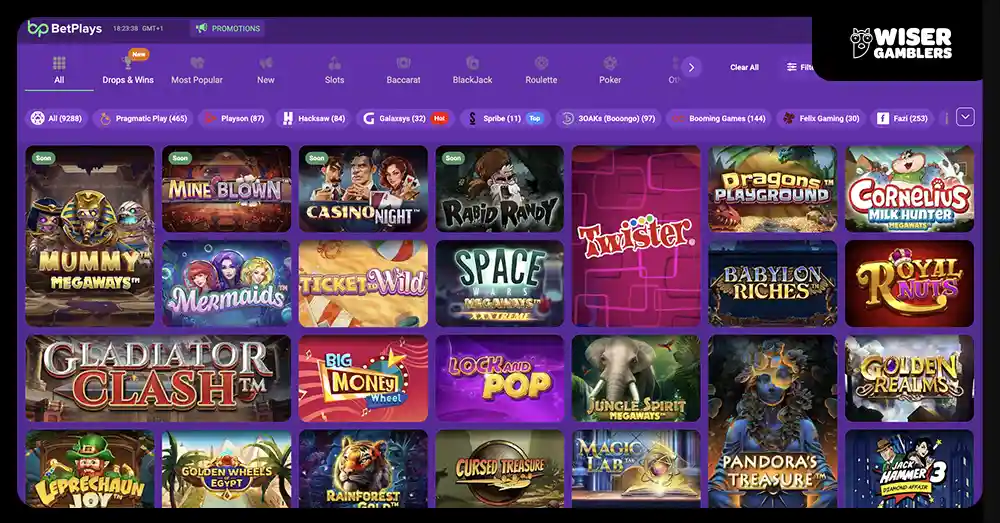Open Rainforest Gold game
Viewport: 1000px width, 523px height.
point(363,469)
